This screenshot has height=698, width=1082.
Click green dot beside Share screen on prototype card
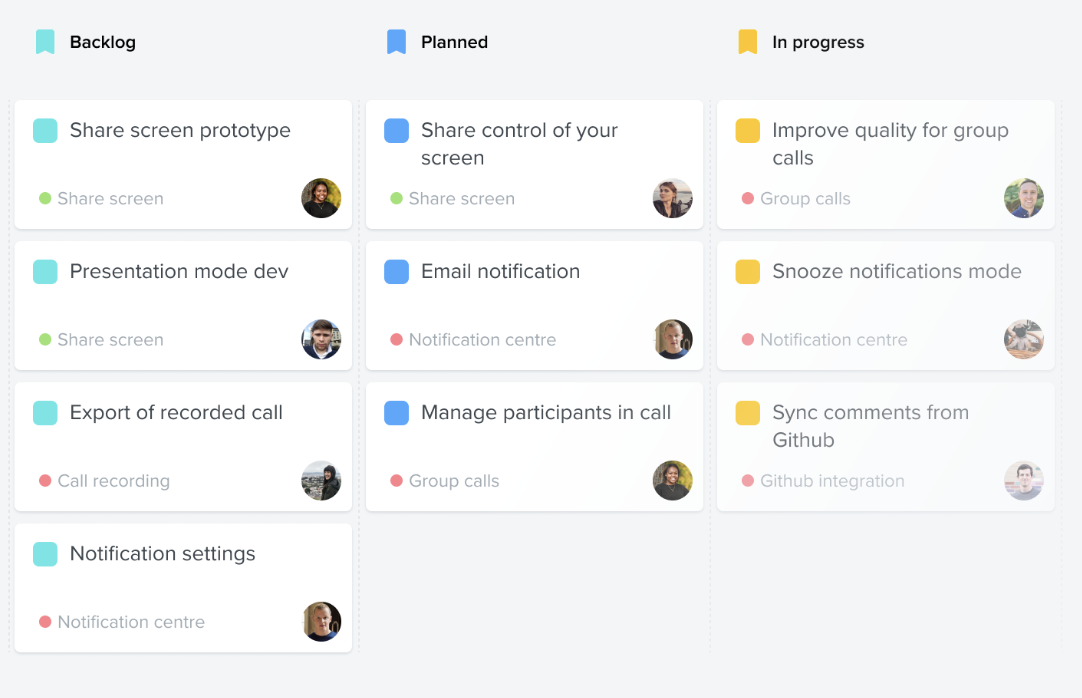click(45, 199)
